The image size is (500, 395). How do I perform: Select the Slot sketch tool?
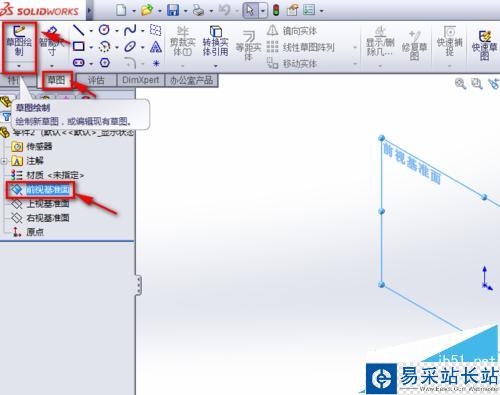(x=79, y=63)
